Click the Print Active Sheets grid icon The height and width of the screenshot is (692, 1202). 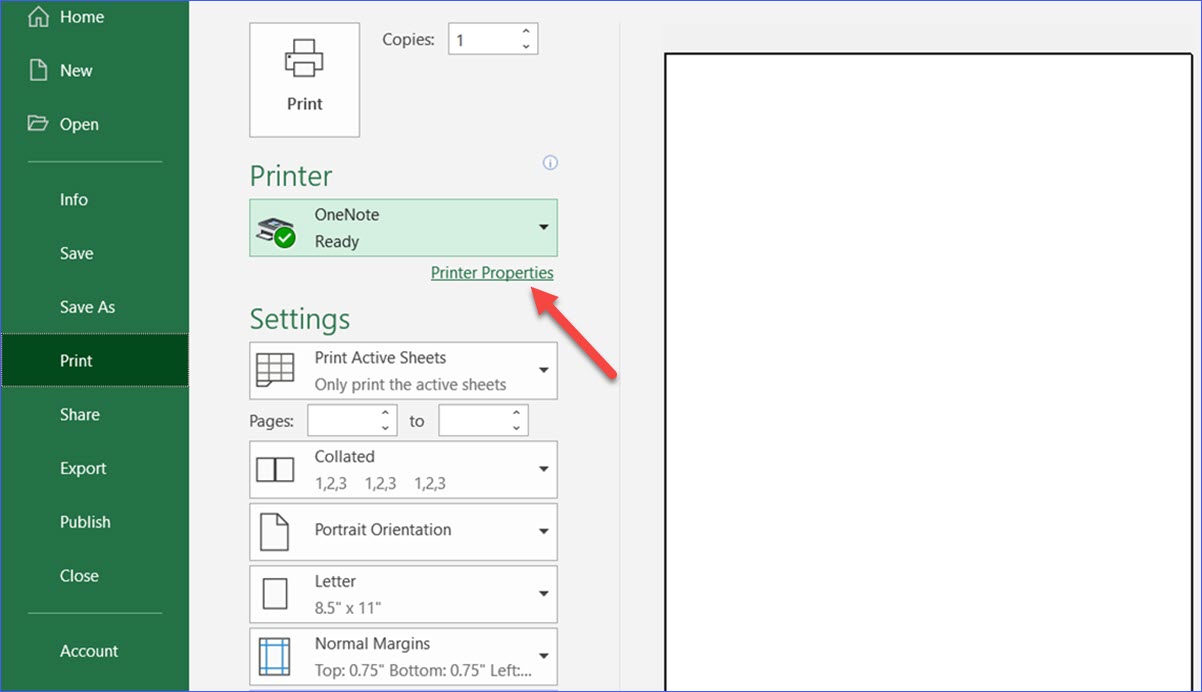[275, 368]
